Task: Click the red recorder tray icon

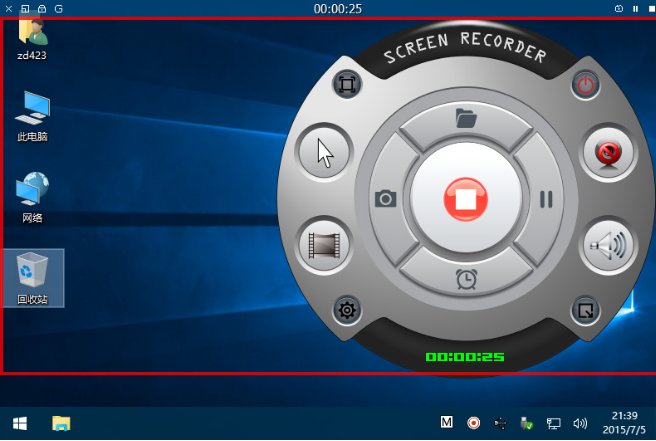Action: click(x=473, y=423)
